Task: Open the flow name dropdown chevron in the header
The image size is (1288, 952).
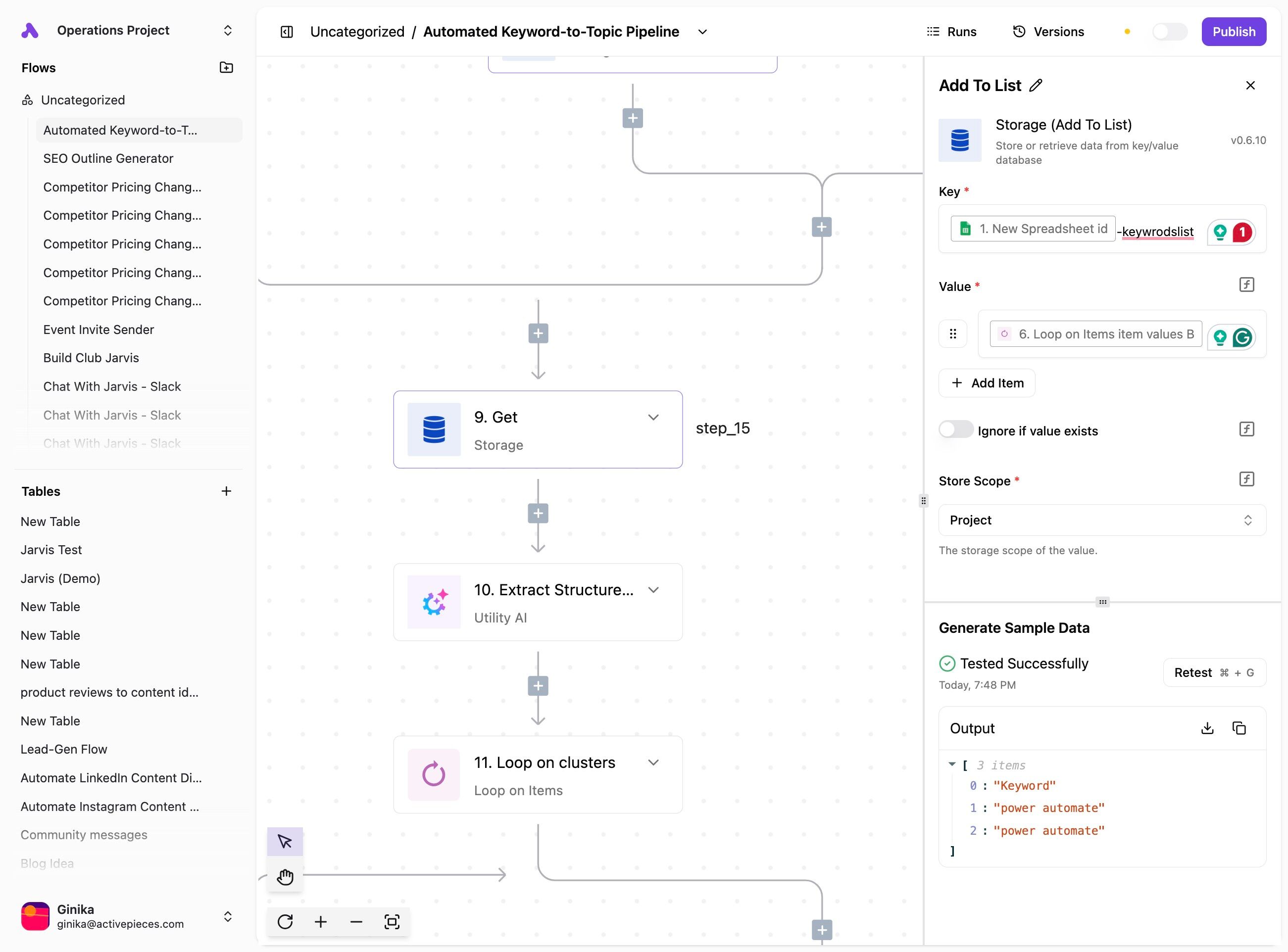Action: 702,32
